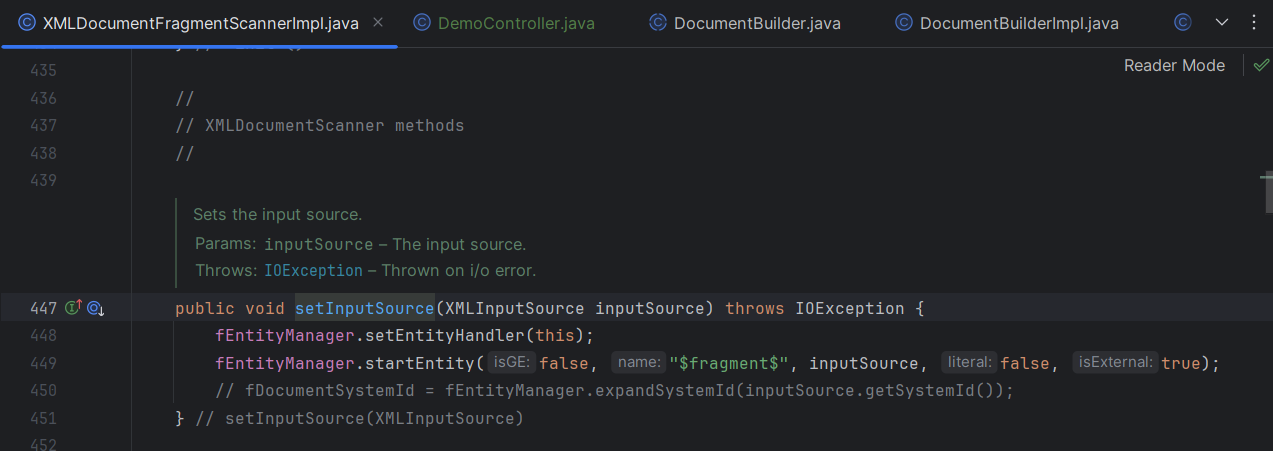Toggle Reader Mode in the editor
The width and height of the screenshot is (1273, 451).
[x=1174, y=65]
